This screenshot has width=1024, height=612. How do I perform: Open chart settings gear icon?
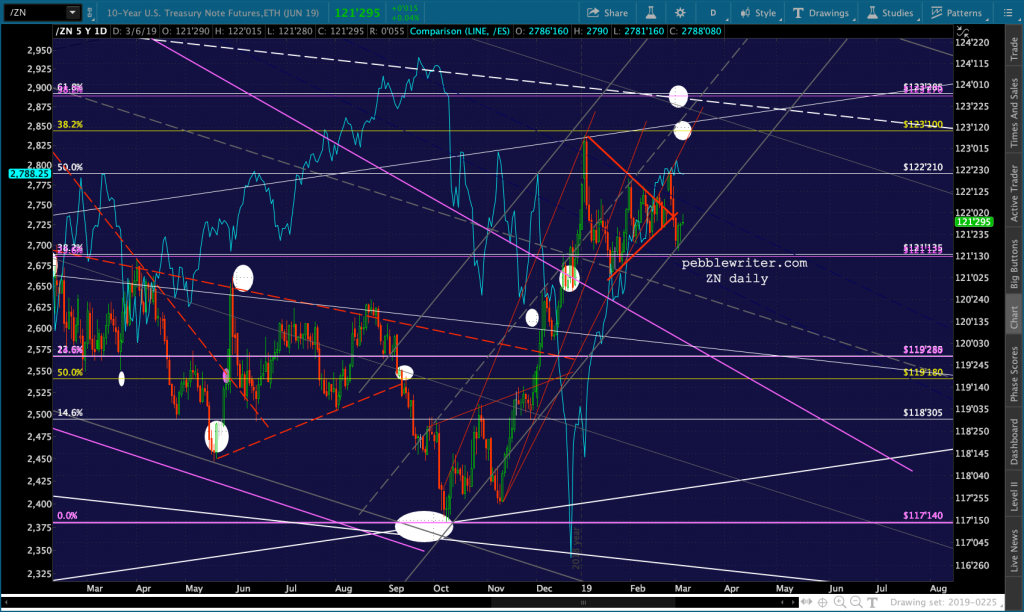pos(680,12)
